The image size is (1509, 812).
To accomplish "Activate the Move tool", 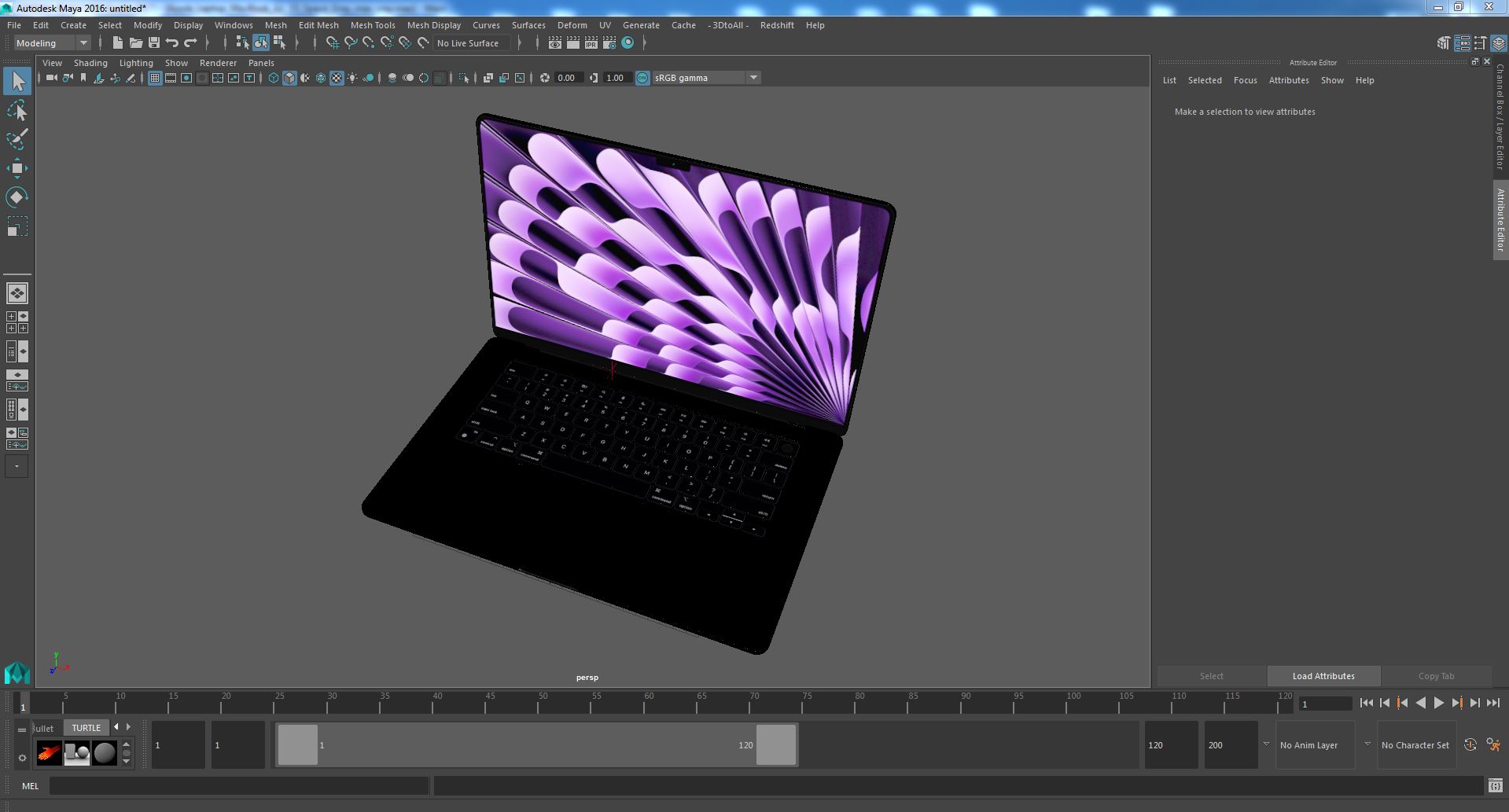I will (17, 168).
